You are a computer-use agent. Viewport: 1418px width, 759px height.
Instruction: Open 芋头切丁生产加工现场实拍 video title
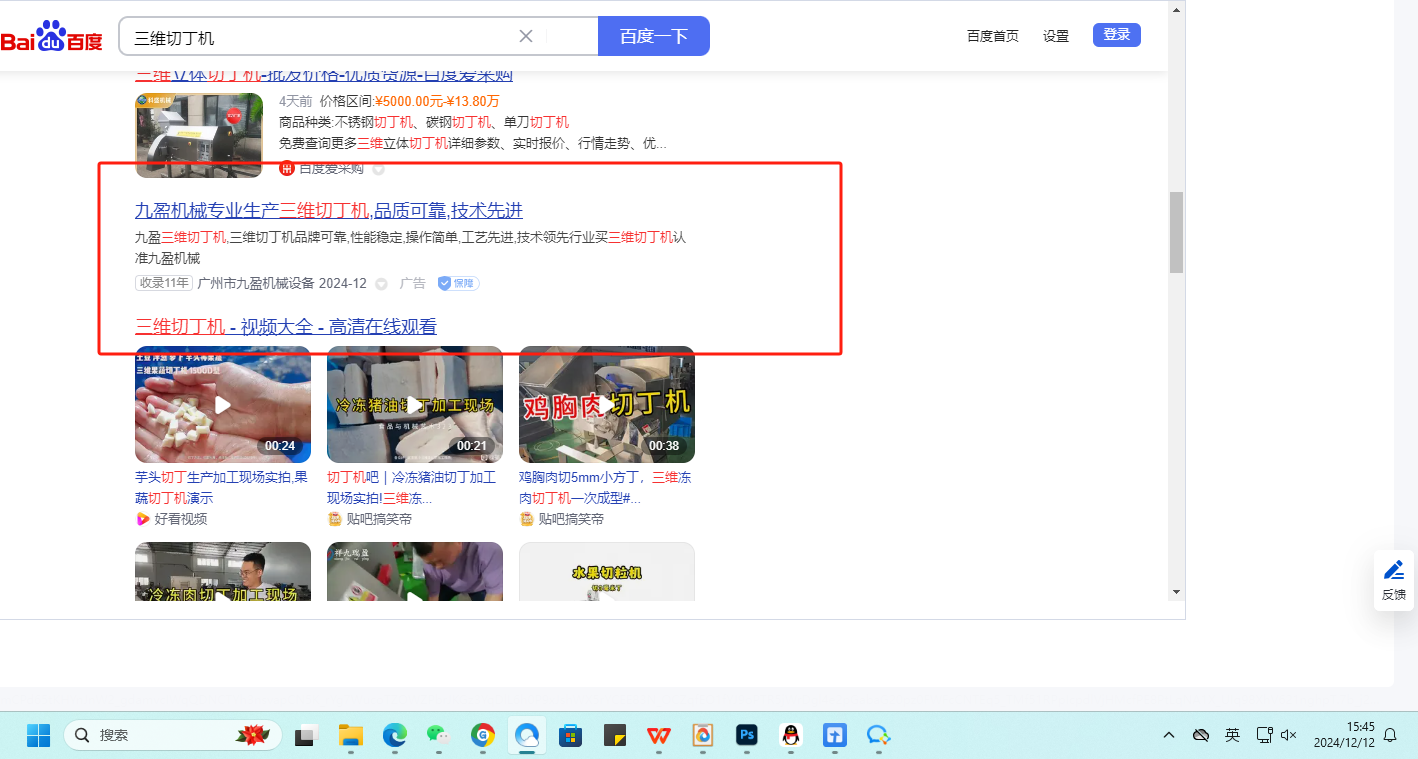[x=222, y=488]
